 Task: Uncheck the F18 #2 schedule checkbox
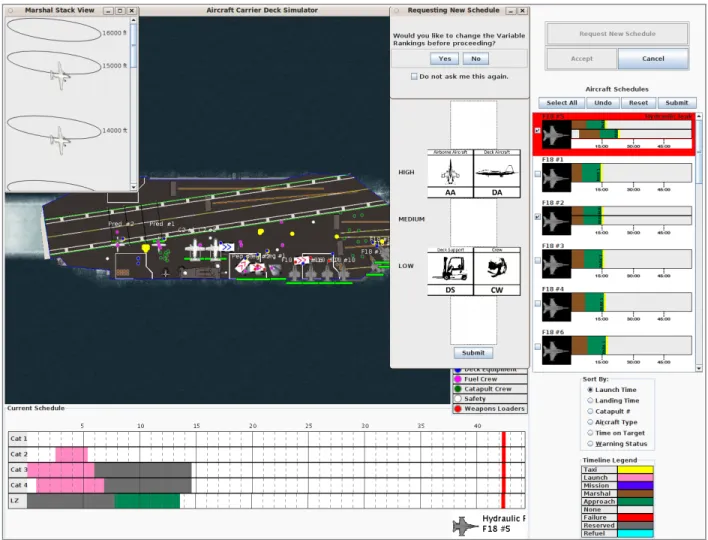[x=537, y=217]
